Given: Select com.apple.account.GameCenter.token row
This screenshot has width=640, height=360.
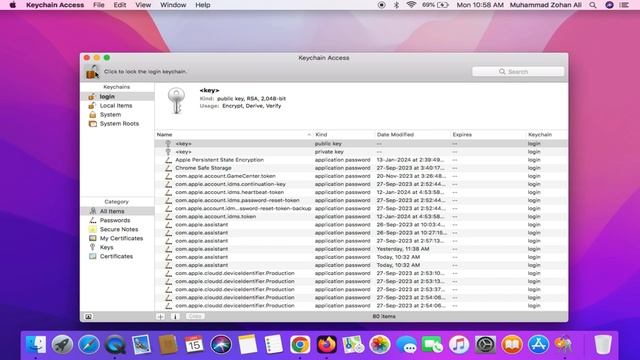Looking at the screenshot, I should click(361, 176).
